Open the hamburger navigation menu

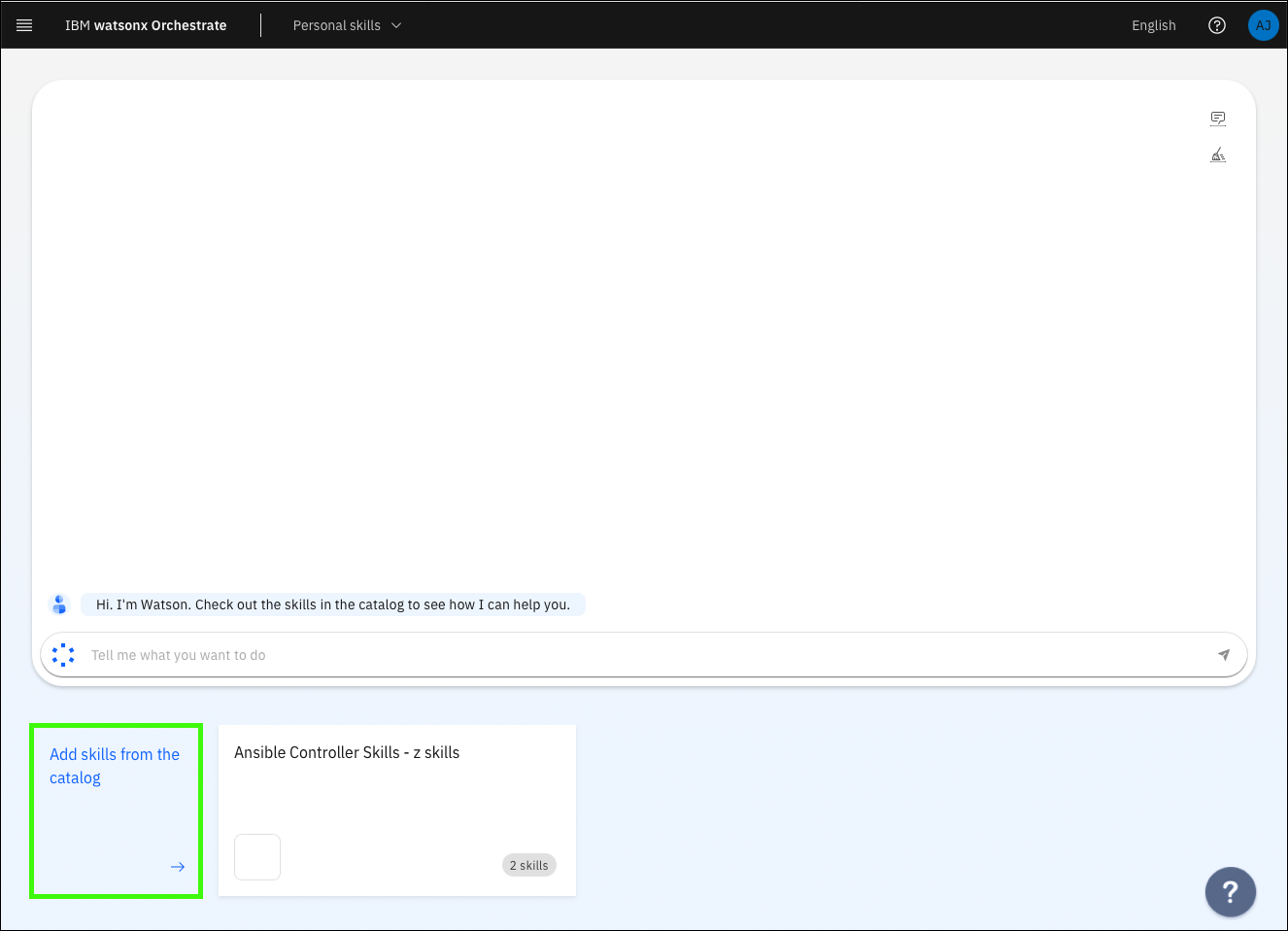pos(24,25)
